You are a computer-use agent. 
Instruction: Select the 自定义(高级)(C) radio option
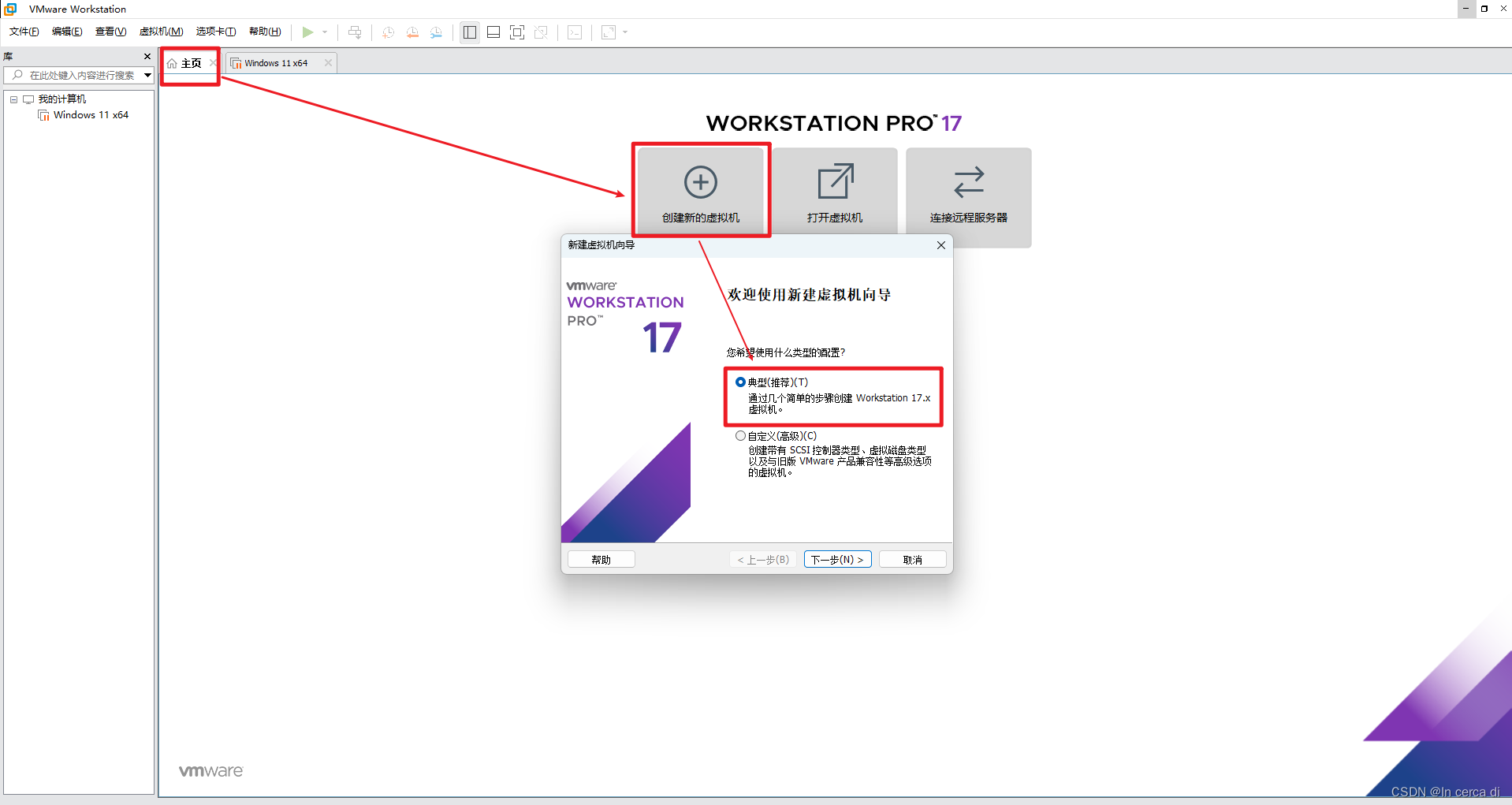click(x=740, y=436)
